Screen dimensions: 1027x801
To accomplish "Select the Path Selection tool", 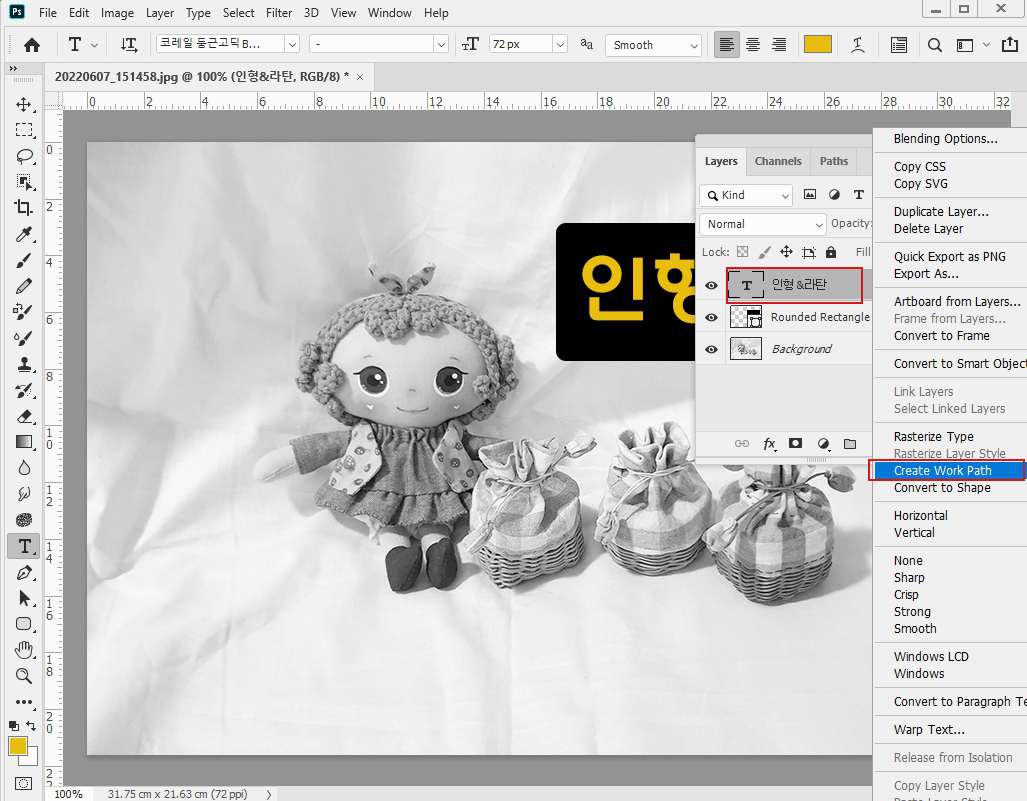I will (24, 598).
